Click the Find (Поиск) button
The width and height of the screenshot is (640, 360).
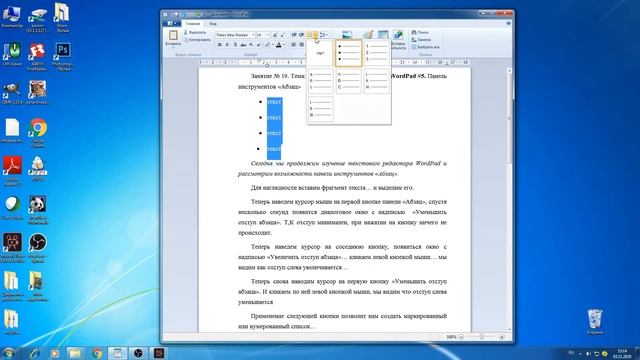[x=420, y=32]
